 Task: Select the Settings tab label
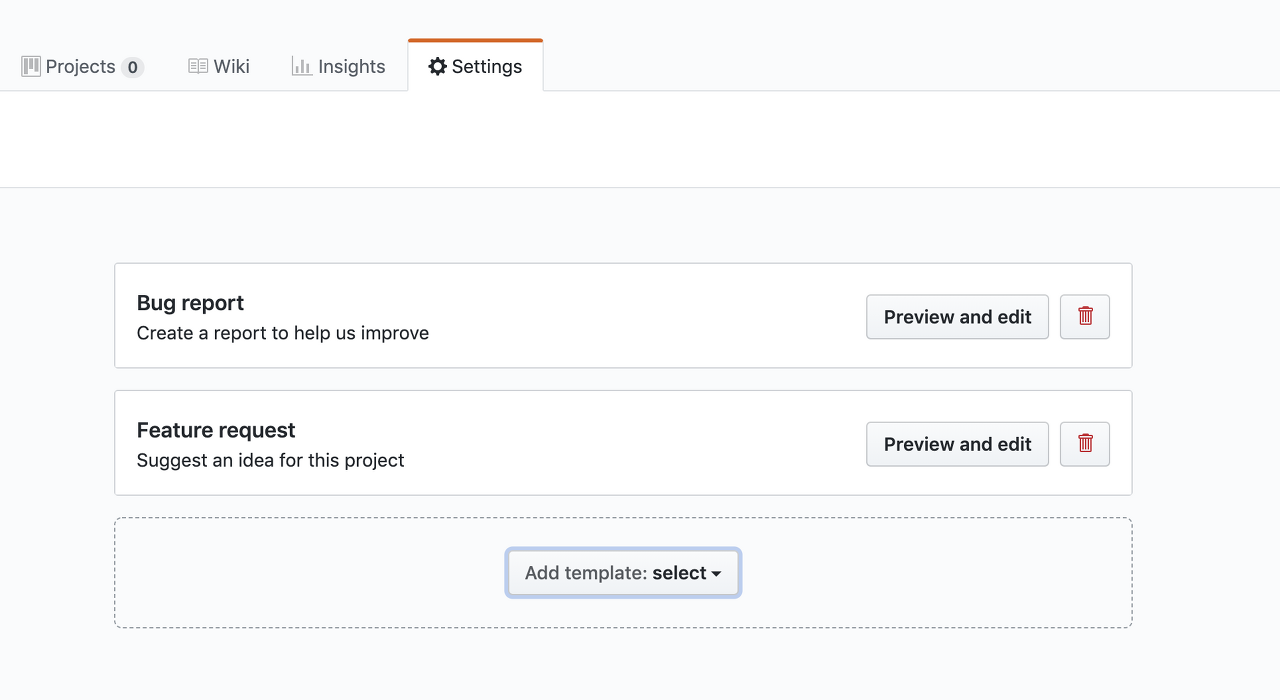[487, 67]
